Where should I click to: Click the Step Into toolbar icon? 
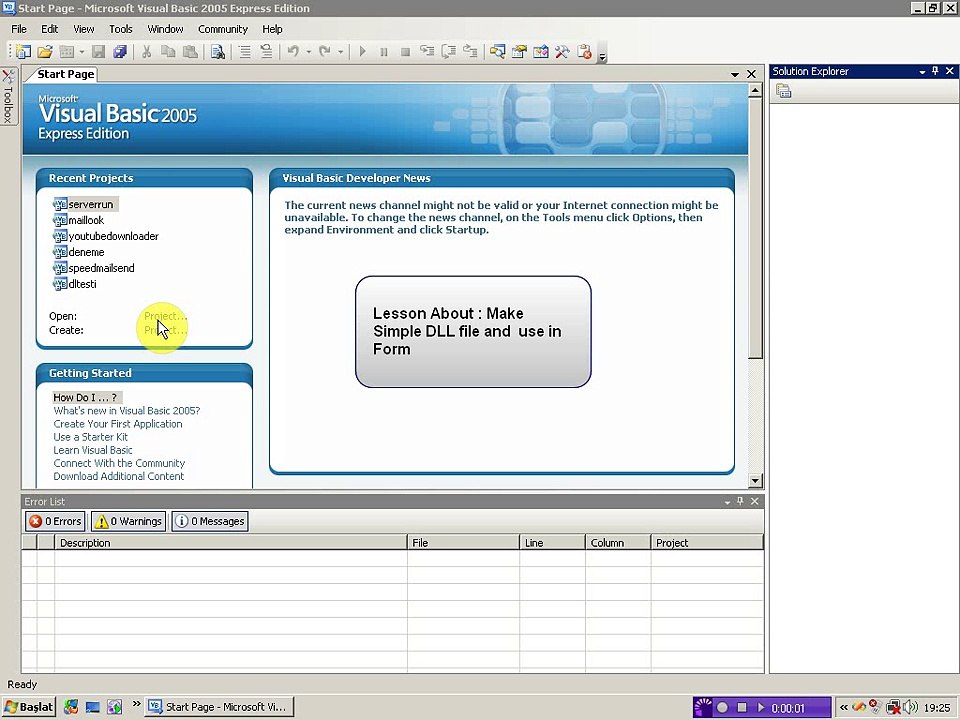tap(427, 52)
